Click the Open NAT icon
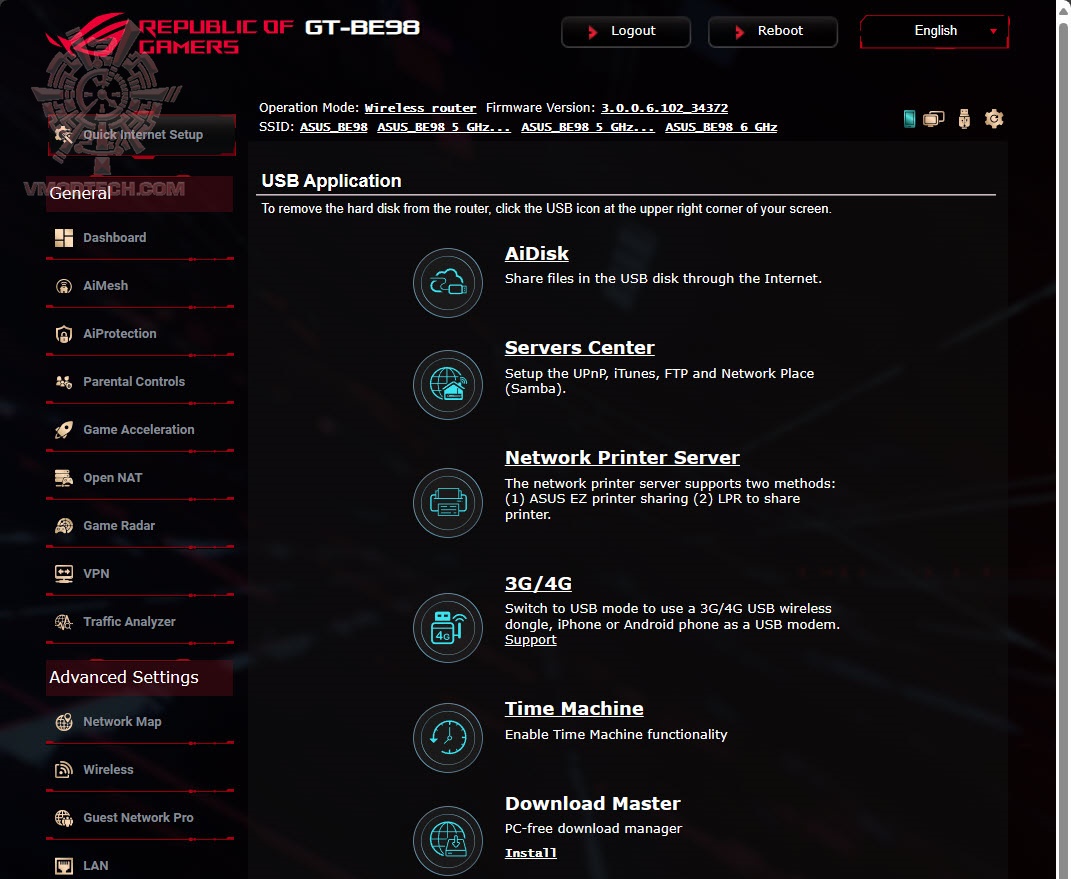1071x879 pixels. tap(64, 478)
